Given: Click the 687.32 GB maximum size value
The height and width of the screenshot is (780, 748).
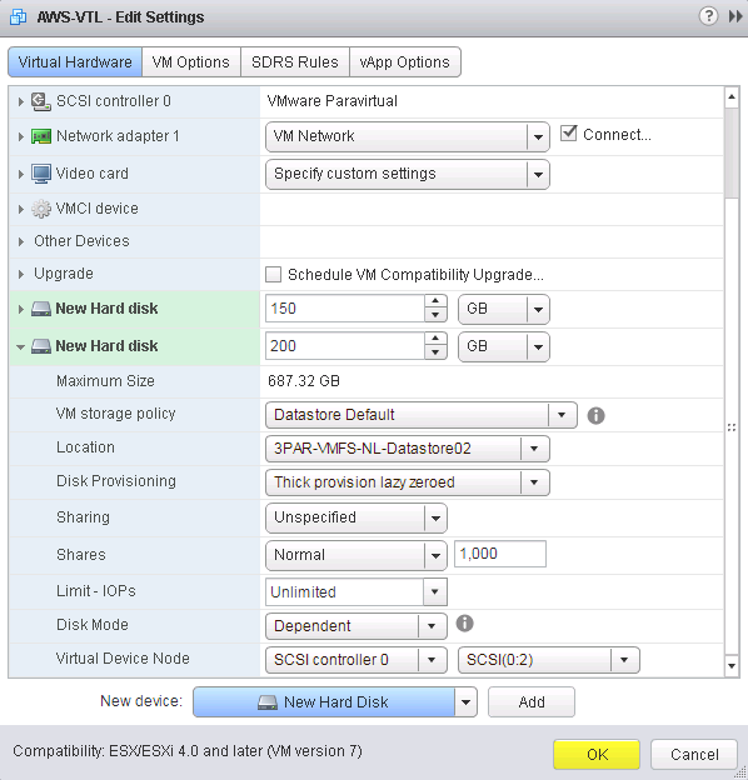Looking at the screenshot, I should click(x=303, y=382).
